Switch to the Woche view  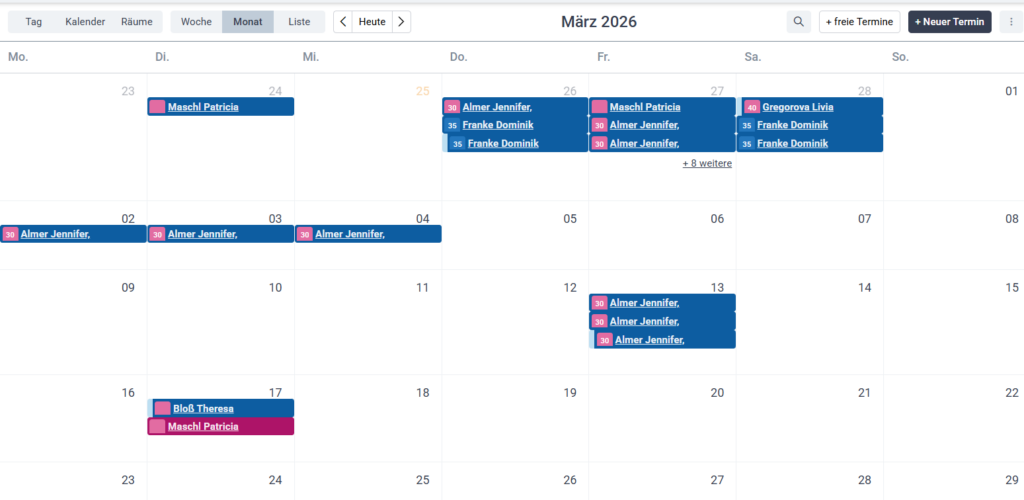pyautogui.click(x=196, y=22)
